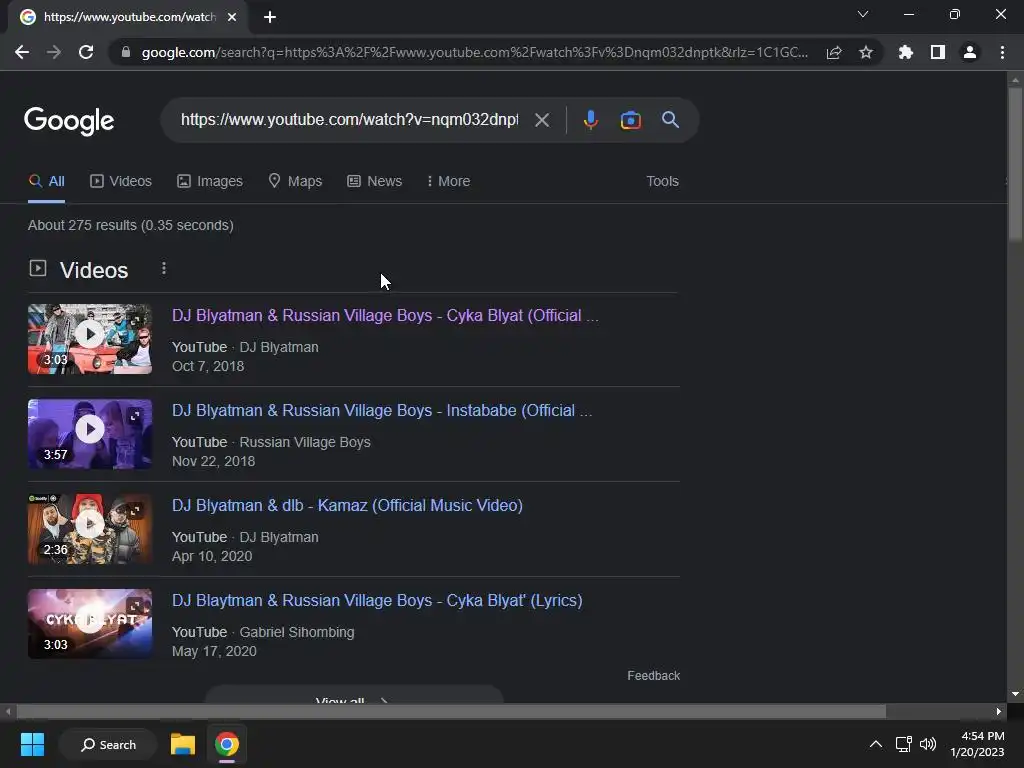Screen dimensions: 1024x768
Task: Open Chrome three-dot menu
Action: [x=1002, y=52]
